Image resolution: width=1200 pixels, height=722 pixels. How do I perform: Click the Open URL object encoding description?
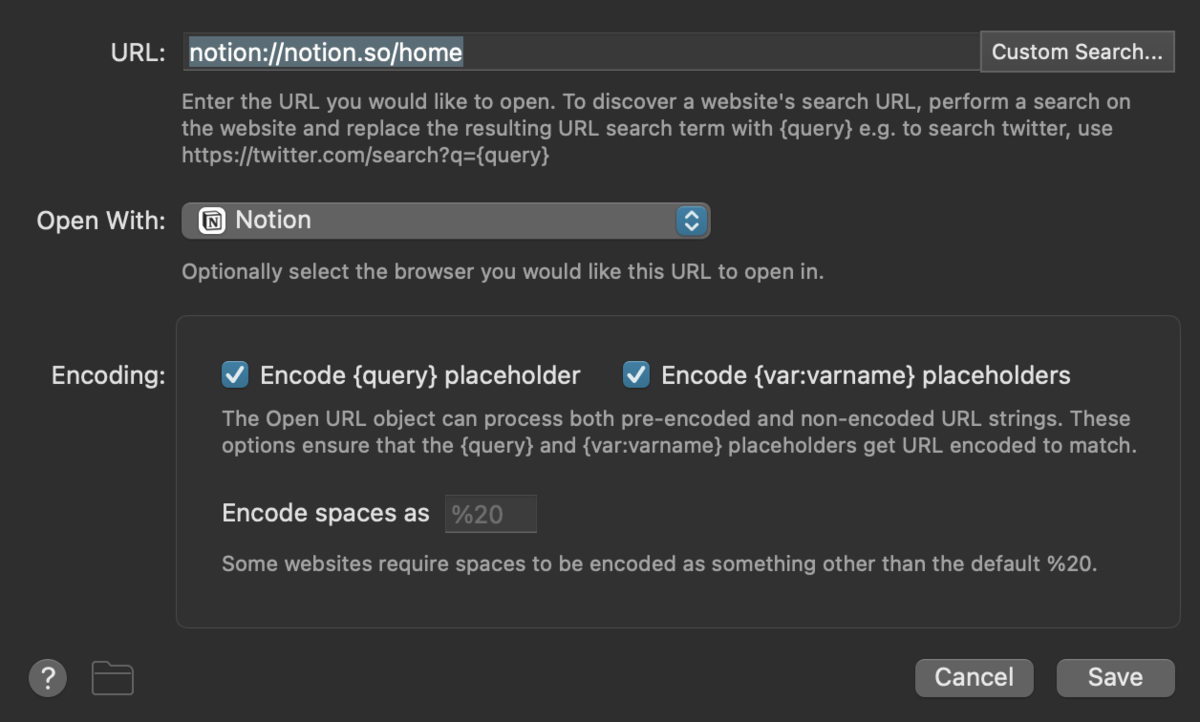point(679,432)
